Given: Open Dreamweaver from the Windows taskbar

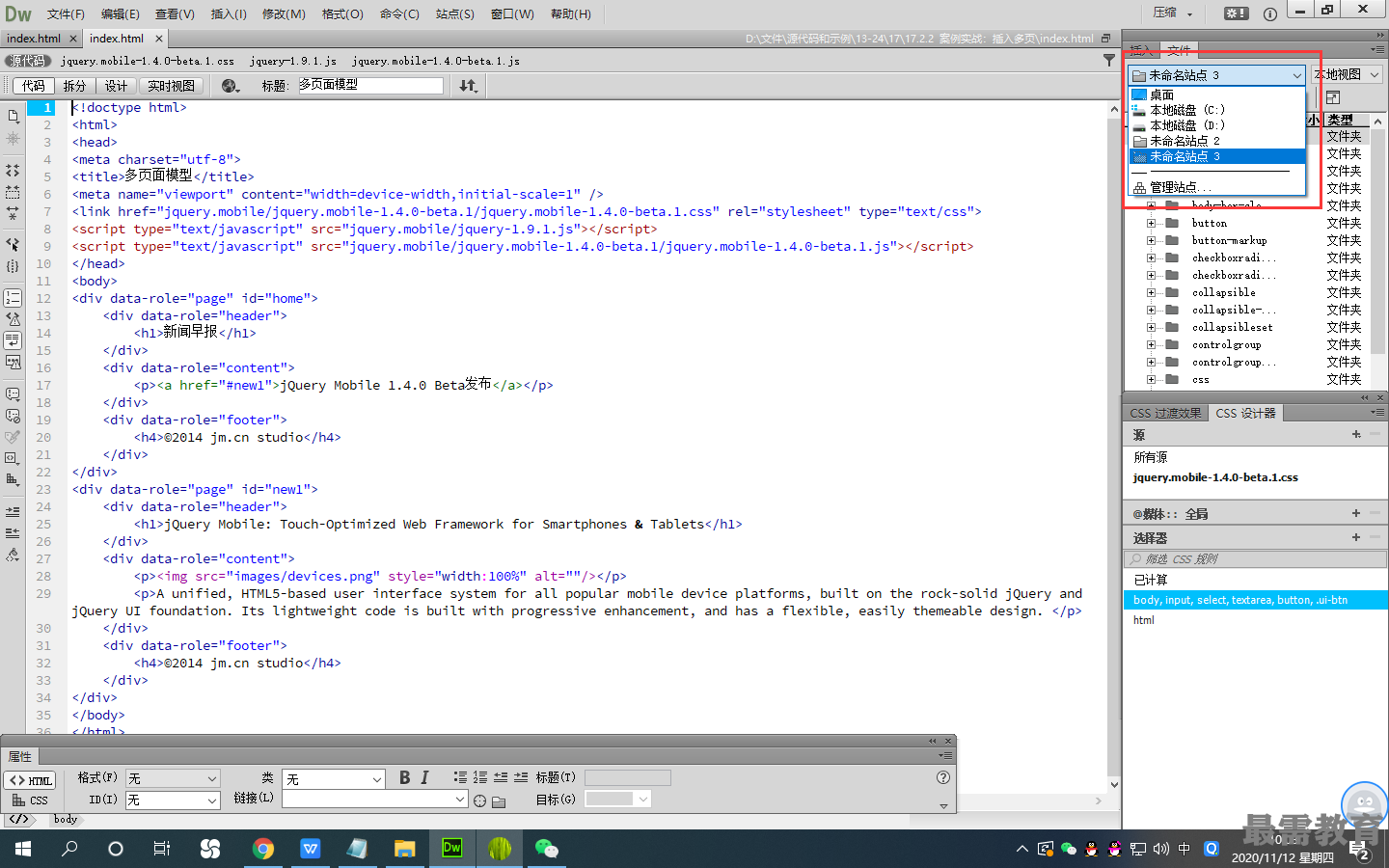Looking at the screenshot, I should (x=451, y=849).
